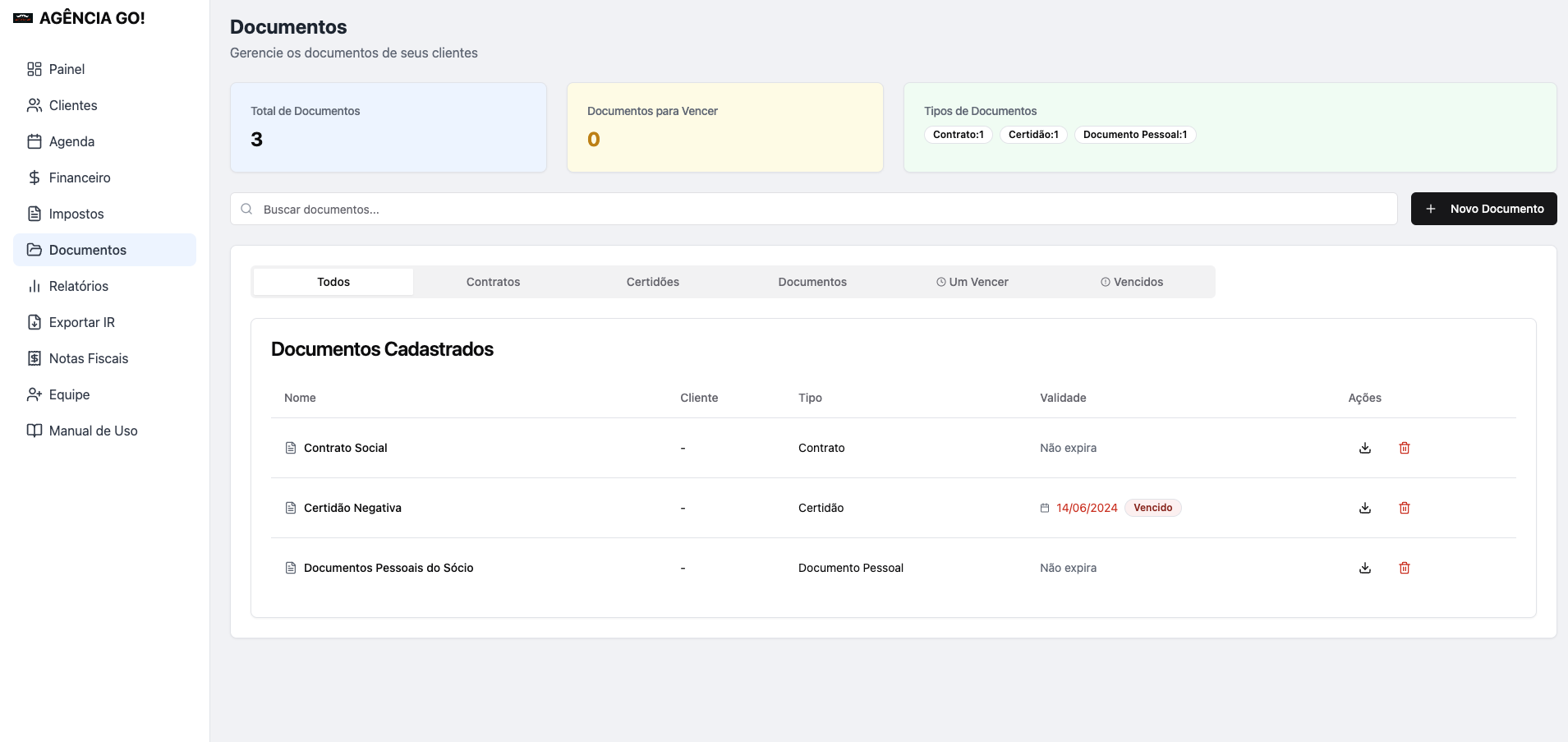Click the Contrato:1 type badge
This screenshot has width=1568, height=742.
click(959, 135)
